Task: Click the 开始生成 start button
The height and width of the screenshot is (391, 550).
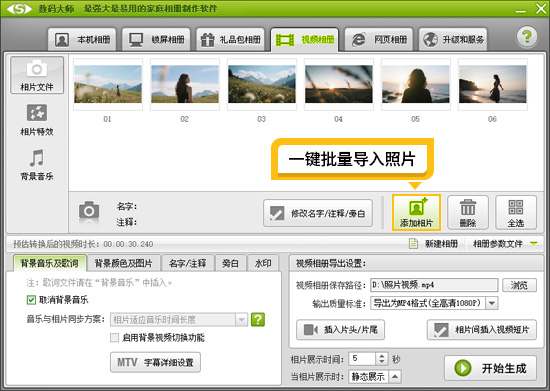Action: (x=490, y=368)
